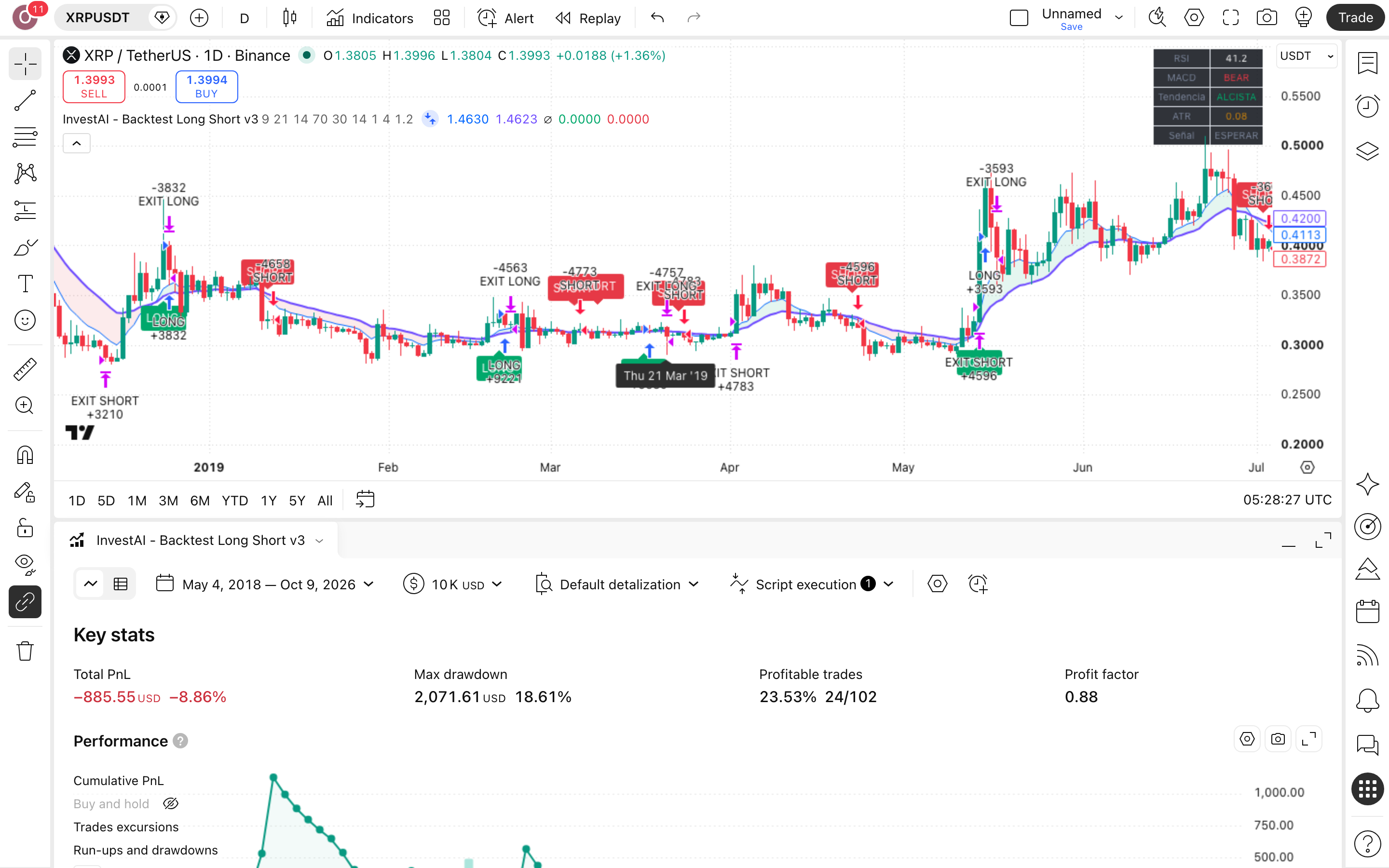Activate the zoom in tool
This screenshot has width=1389, height=868.
click(25, 406)
